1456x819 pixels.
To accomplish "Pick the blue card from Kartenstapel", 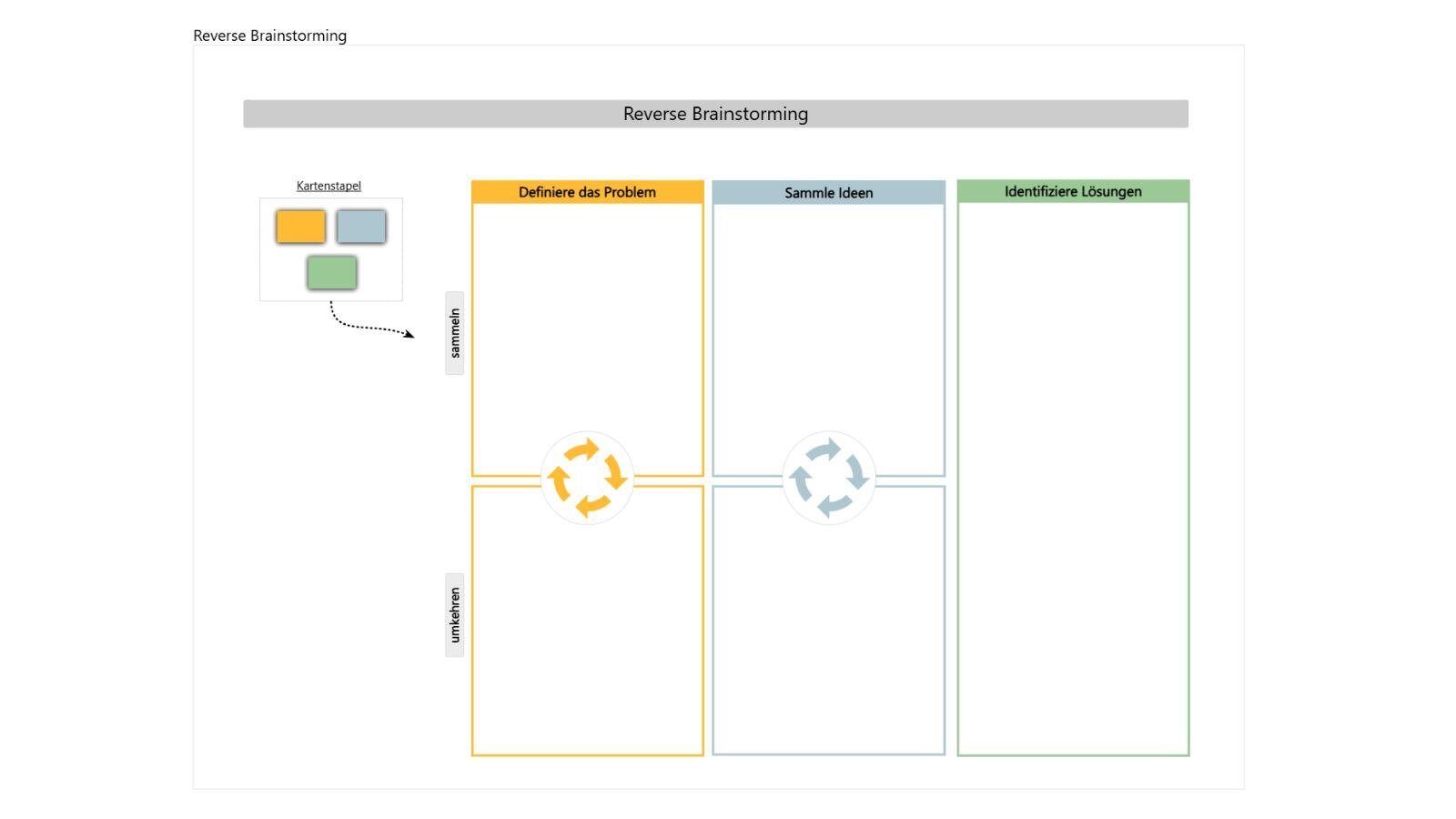I will pyautogui.click(x=361, y=227).
